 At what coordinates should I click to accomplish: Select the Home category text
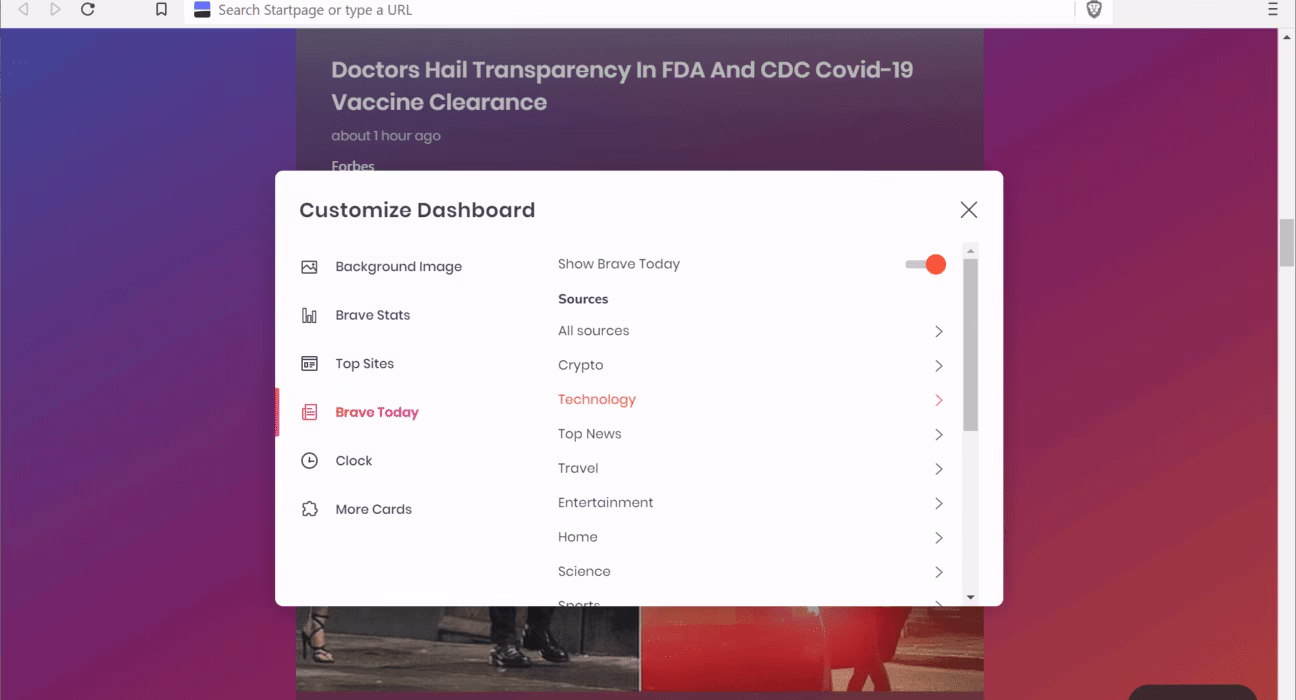point(578,537)
